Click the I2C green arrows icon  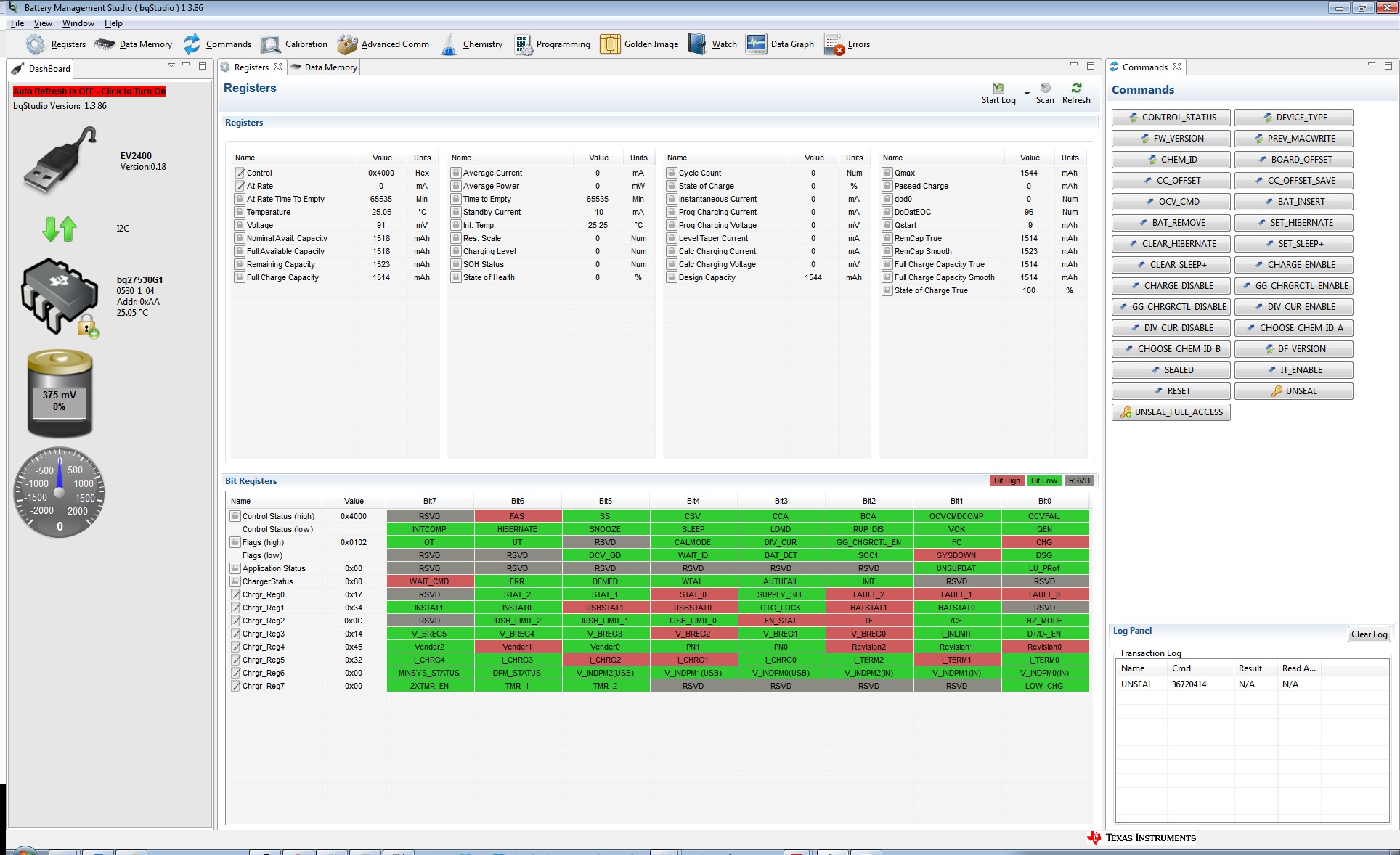60,229
